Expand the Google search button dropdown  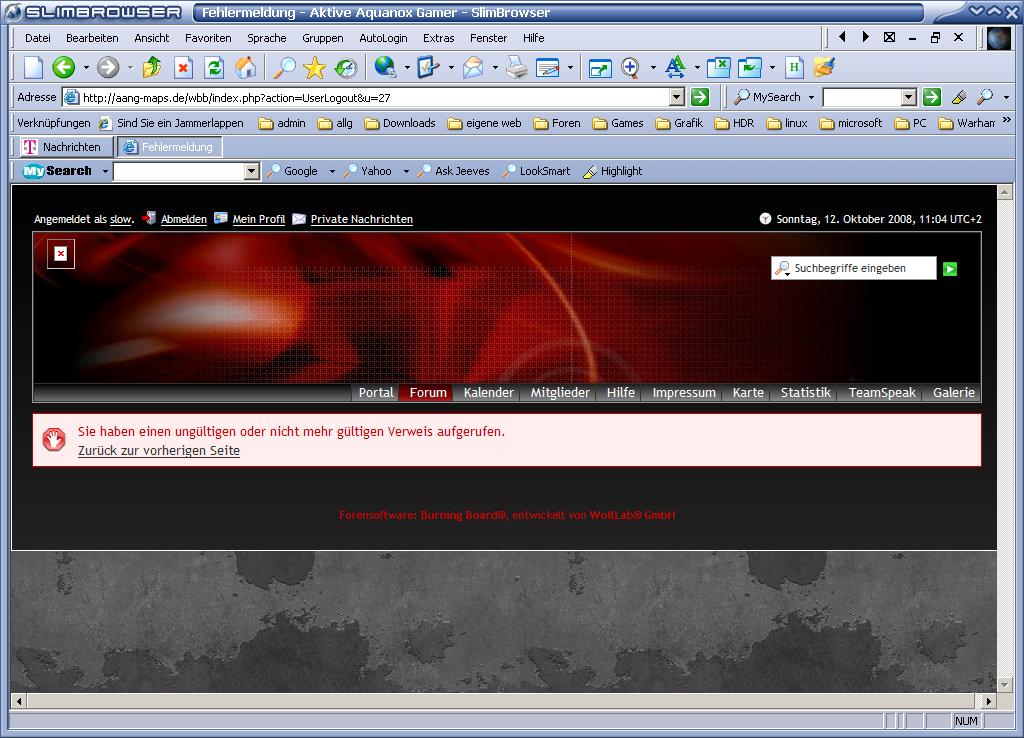click(x=332, y=171)
